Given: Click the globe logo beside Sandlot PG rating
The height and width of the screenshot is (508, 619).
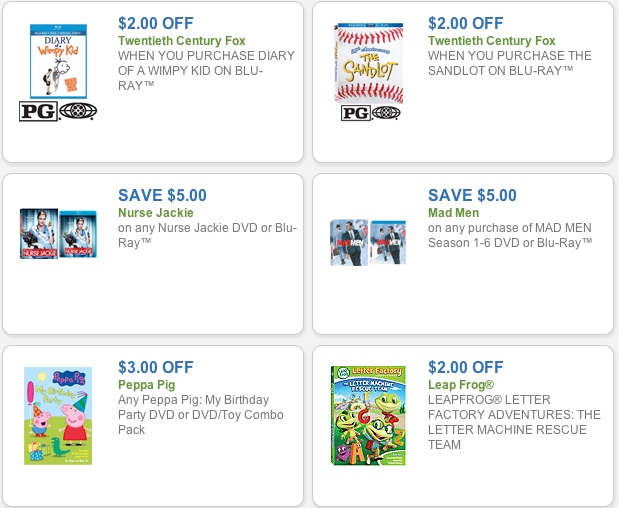Looking at the screenshot, I should 386,113.
